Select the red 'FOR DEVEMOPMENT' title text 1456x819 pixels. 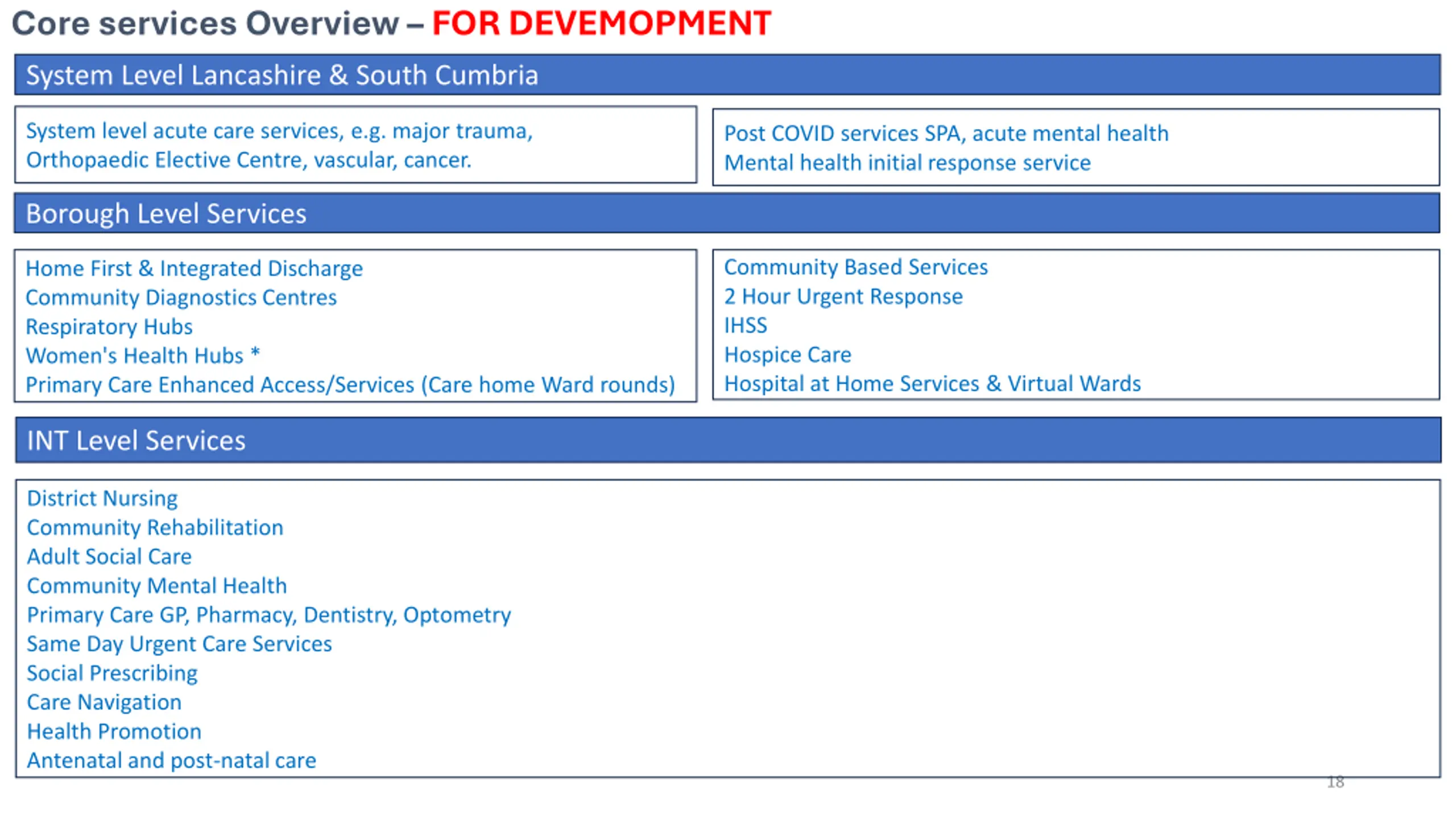point(601,24)
